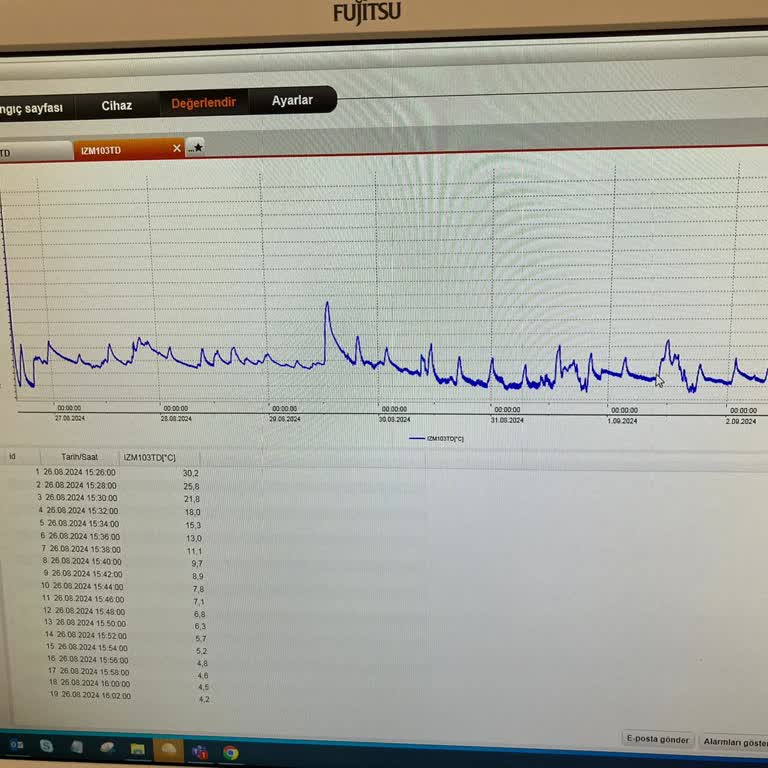Click the temperature value 15,3
Viewport: 768px width, 768px height.
(x=193, y=525)
